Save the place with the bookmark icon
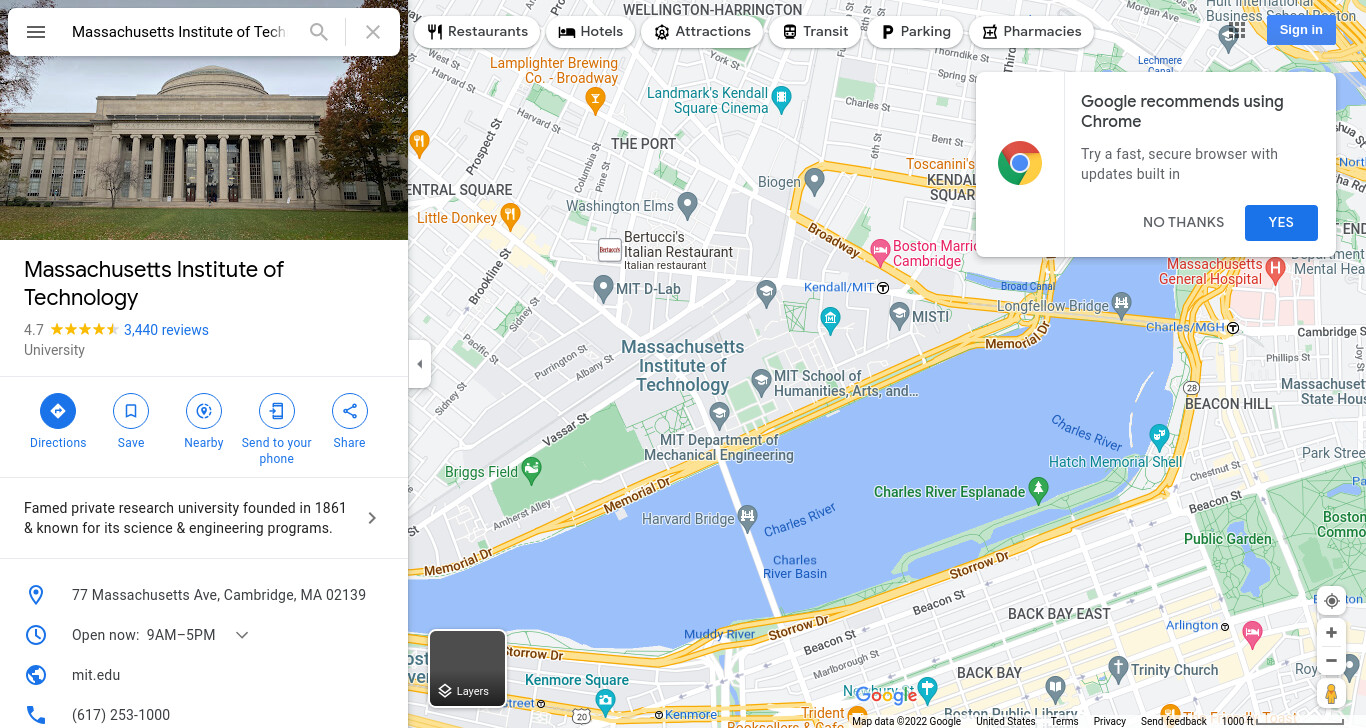Viewport: 1366px width, 728px height. (131, 422)
